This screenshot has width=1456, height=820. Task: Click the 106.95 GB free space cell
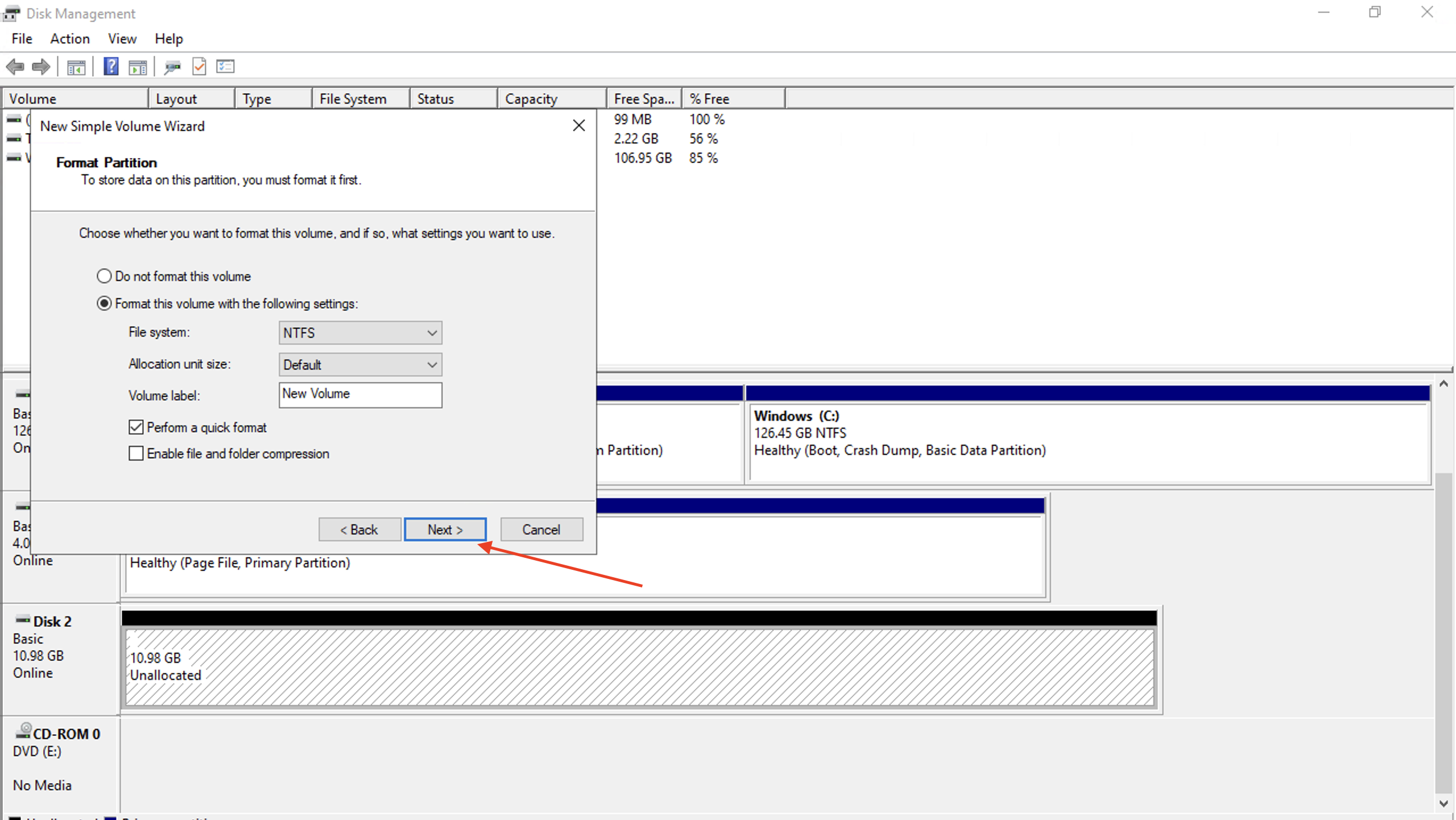tap(643, 158)
